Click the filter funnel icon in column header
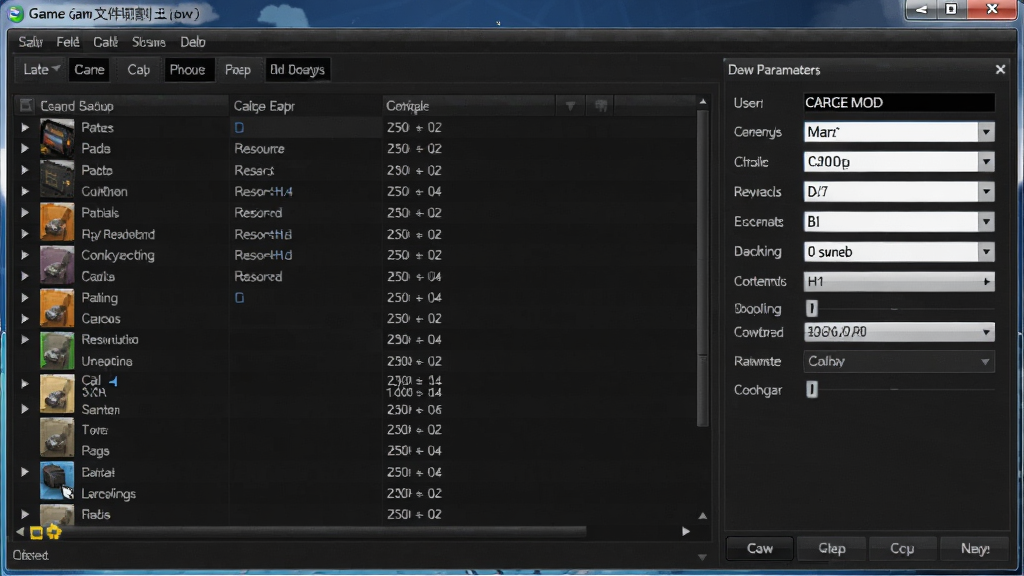Viewport: 1024px width, 576px height. 570,106
